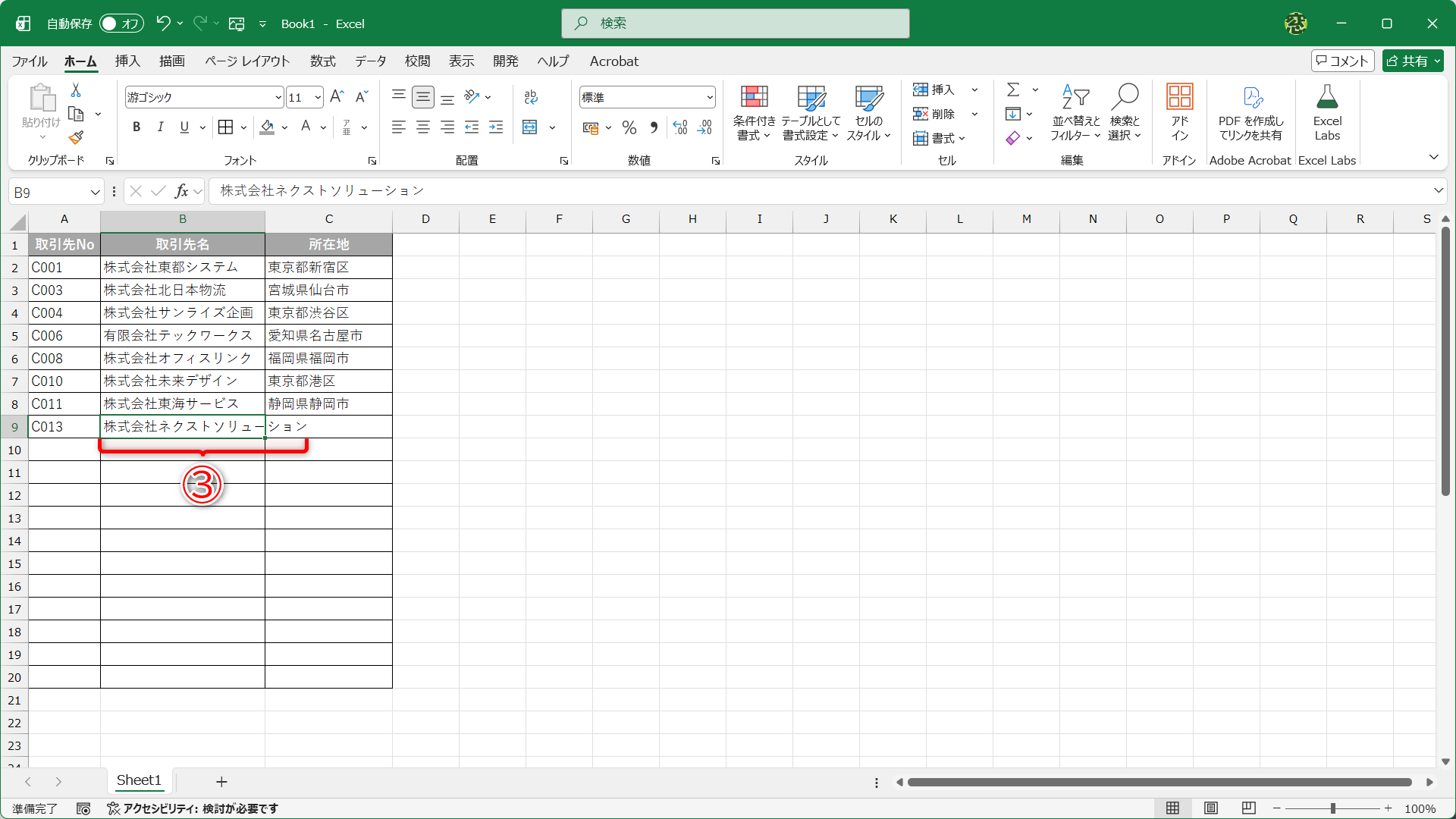Open the Name Box dropdown arrow
Screen dimensions: 1456x819
(x=95, y=193)
